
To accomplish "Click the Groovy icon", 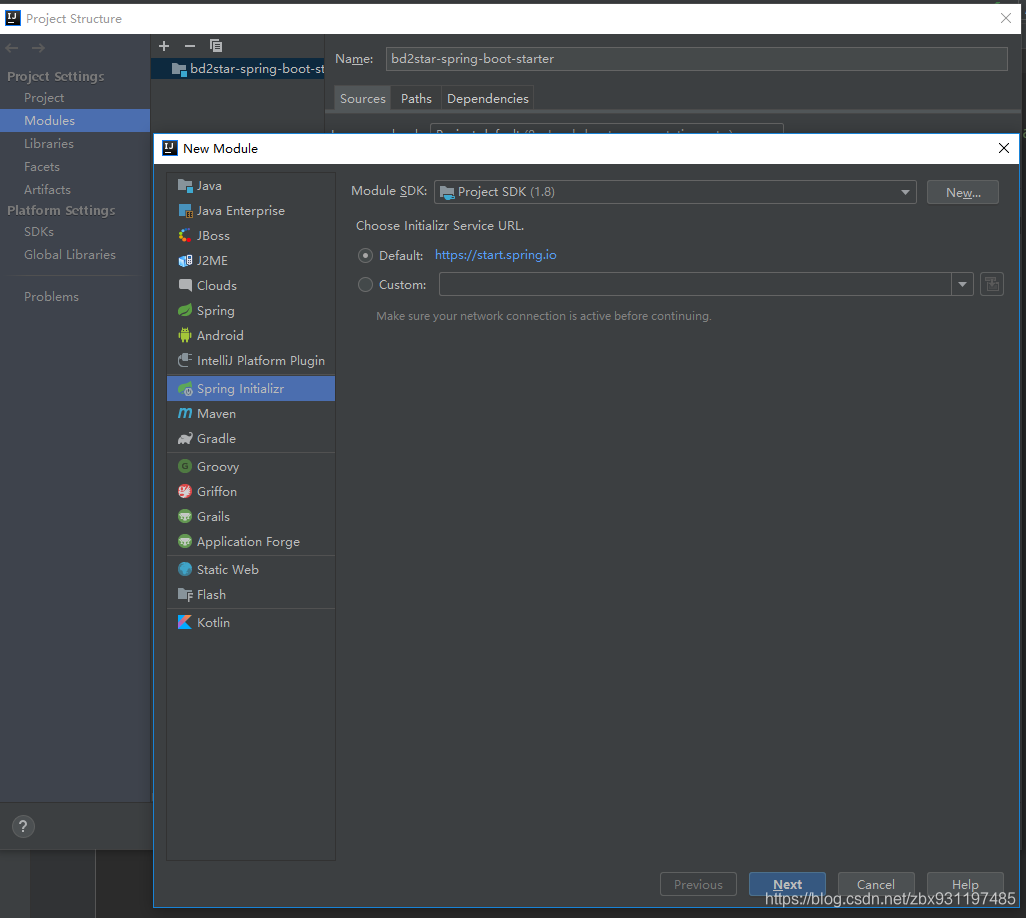I will (x=185, y=467).
